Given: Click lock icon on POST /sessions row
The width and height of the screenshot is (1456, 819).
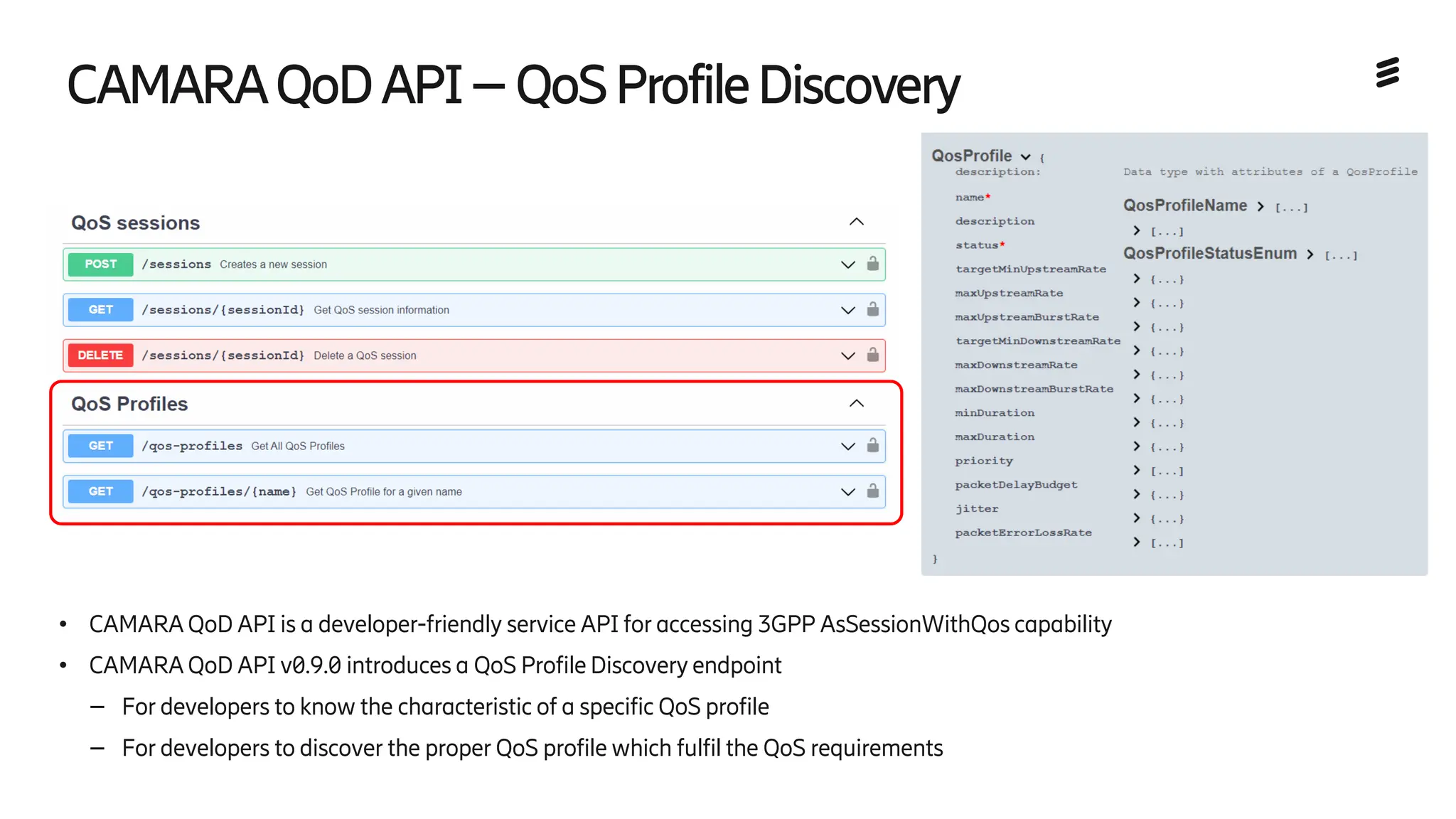Looking at the screenshot, I should pyautogui.click(x=872, y=264).
